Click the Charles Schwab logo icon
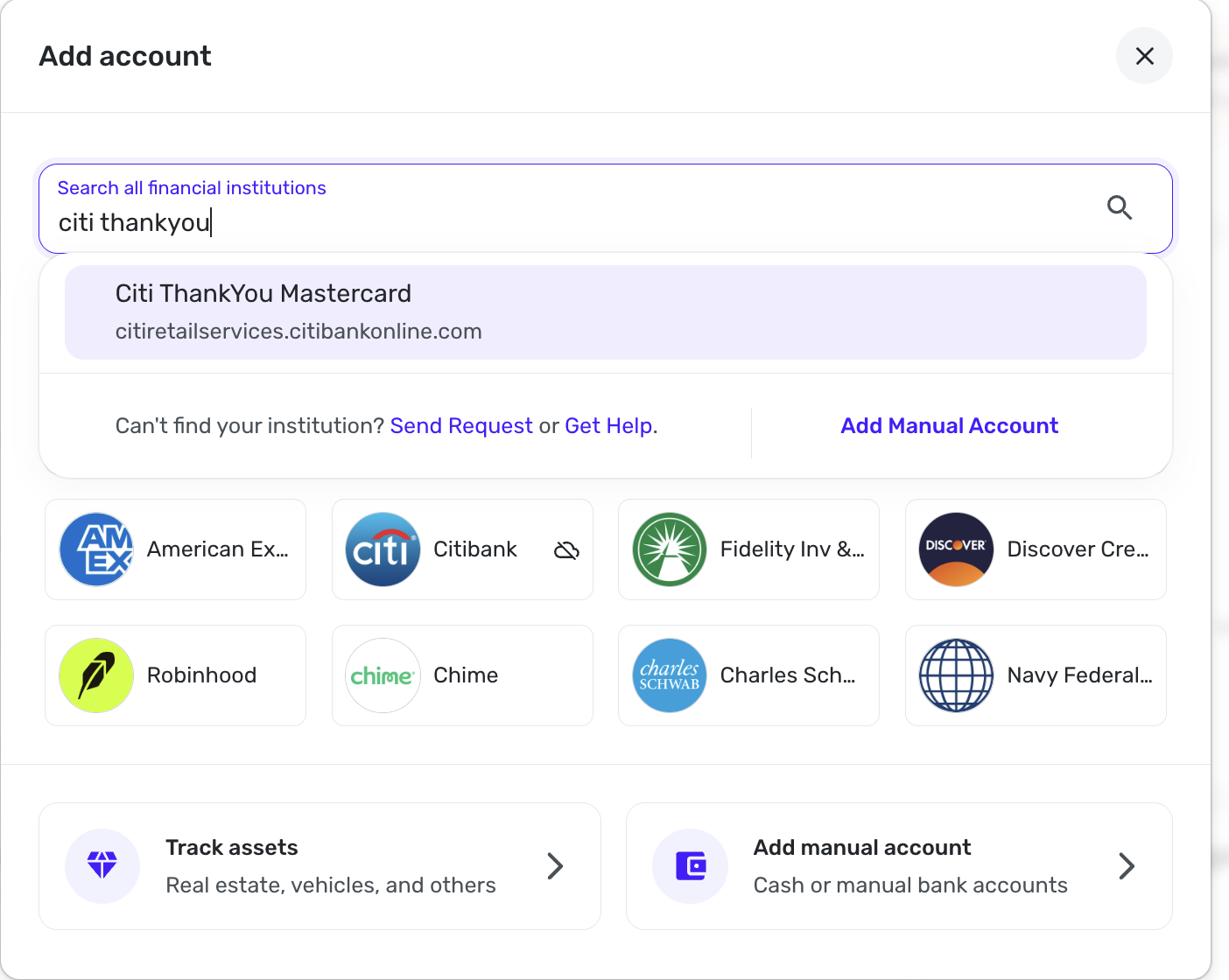This screenshot has height=980, width=1229. click(670, 675)
